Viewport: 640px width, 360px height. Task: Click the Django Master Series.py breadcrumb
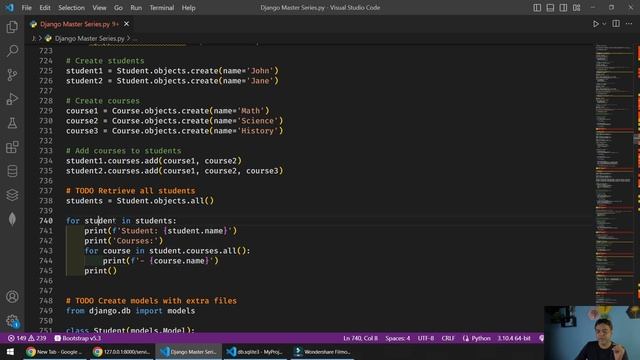(x=89, y=38)
